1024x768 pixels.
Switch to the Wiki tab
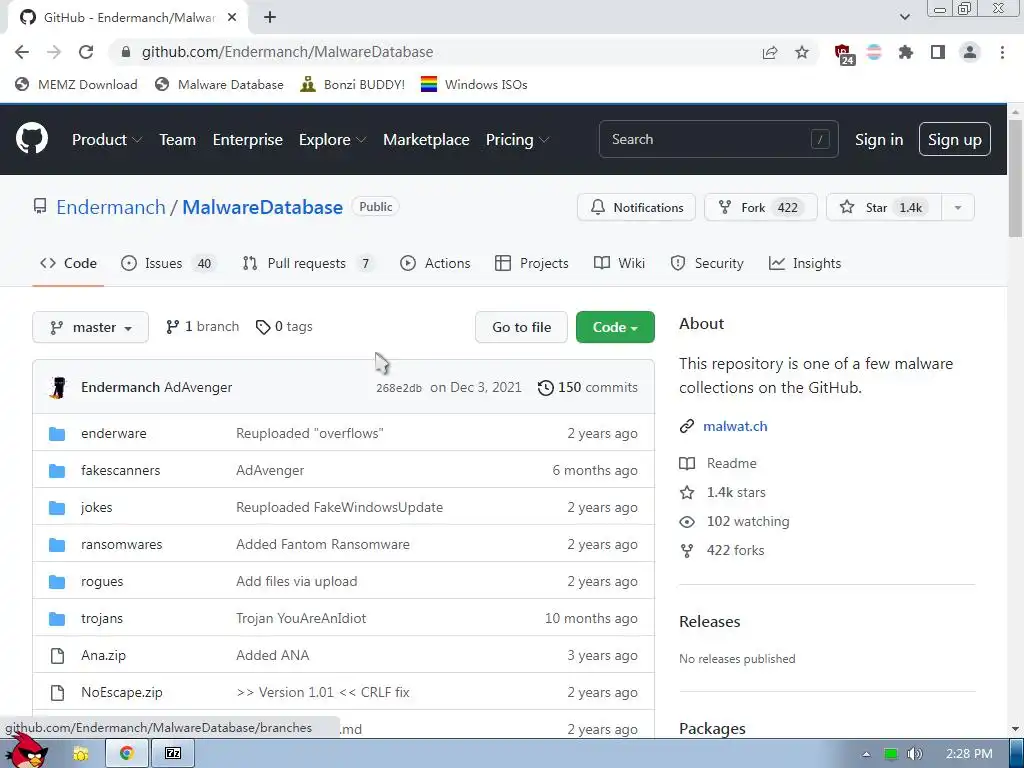point(619,263)
